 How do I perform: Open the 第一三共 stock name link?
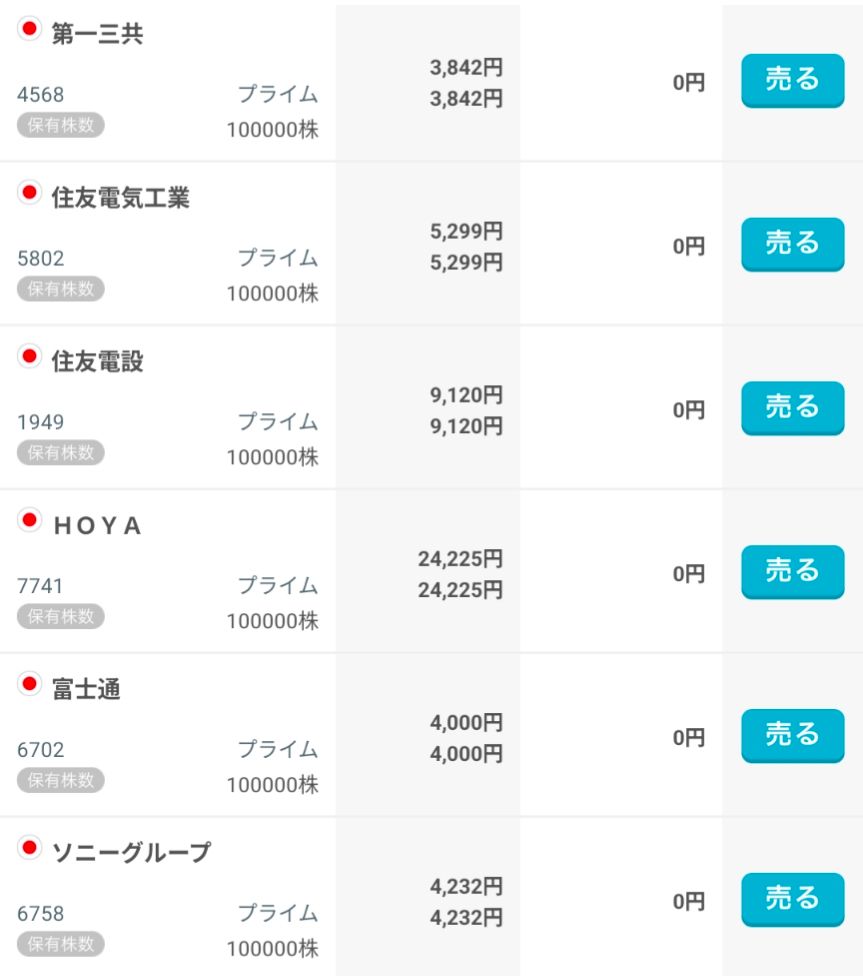97,35
